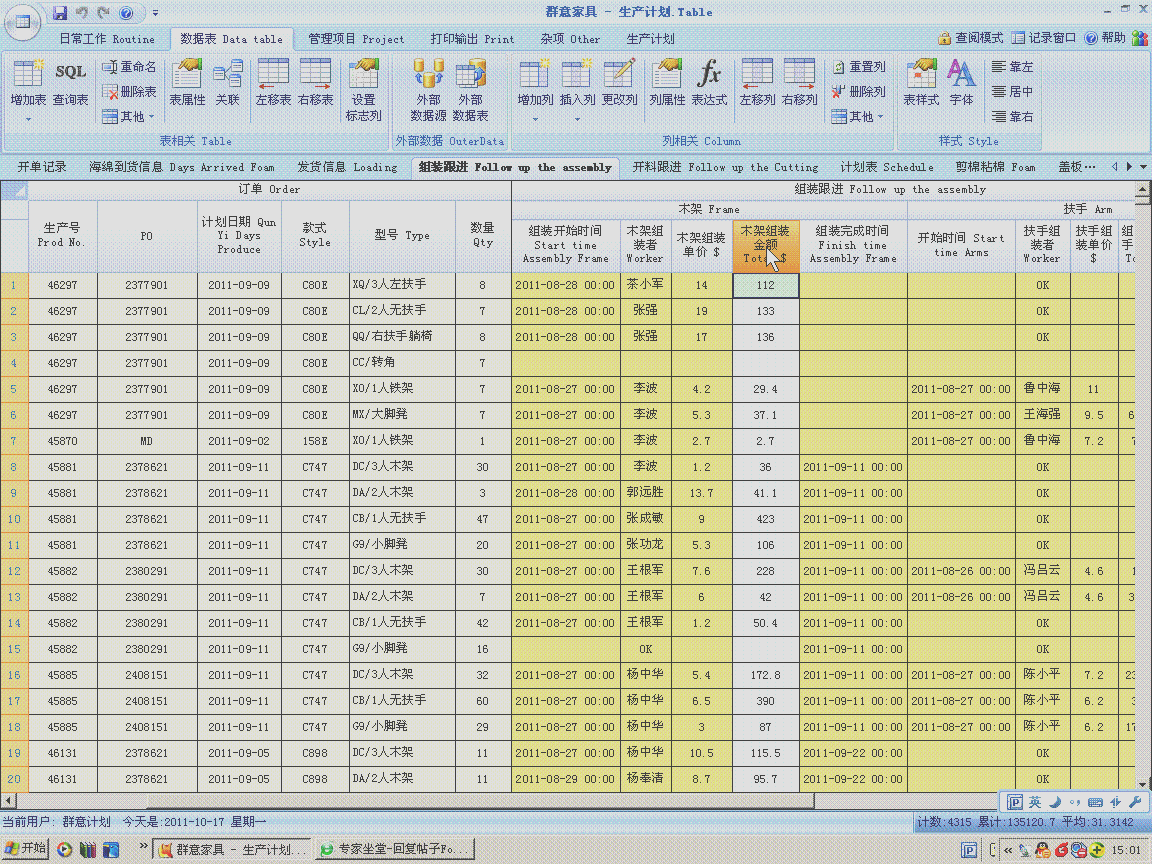Image resolution: width=1152 pixels, height=864 pixels.
Task: Click 重置列 reset column
Action: [x=859, y=67]
